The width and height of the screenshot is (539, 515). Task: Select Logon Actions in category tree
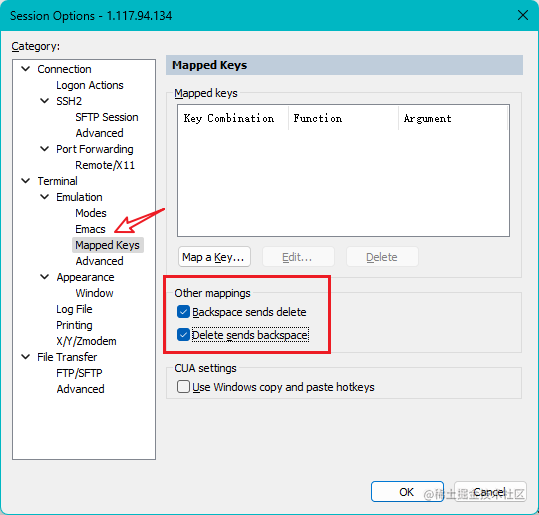(x=90, y=85)
